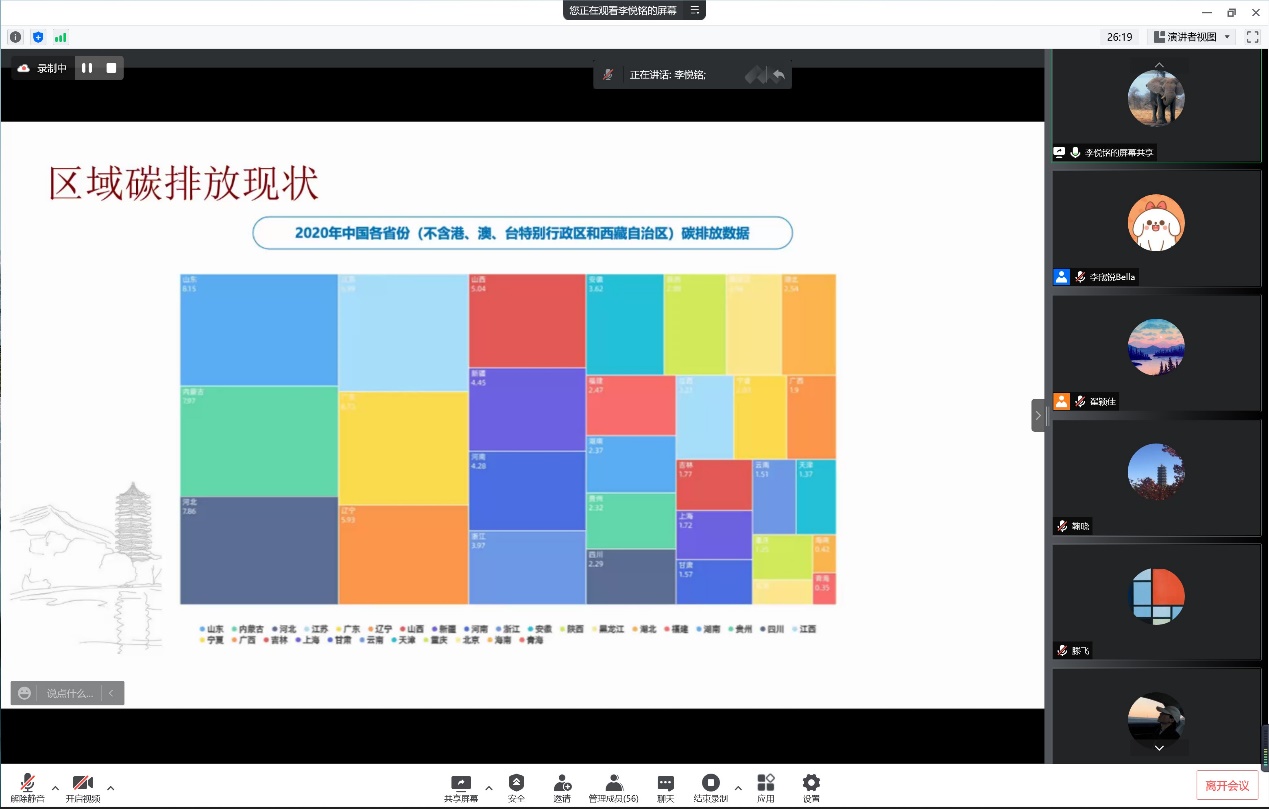
Task: Click the 说点什么 message input field
Action: (70, 693)
